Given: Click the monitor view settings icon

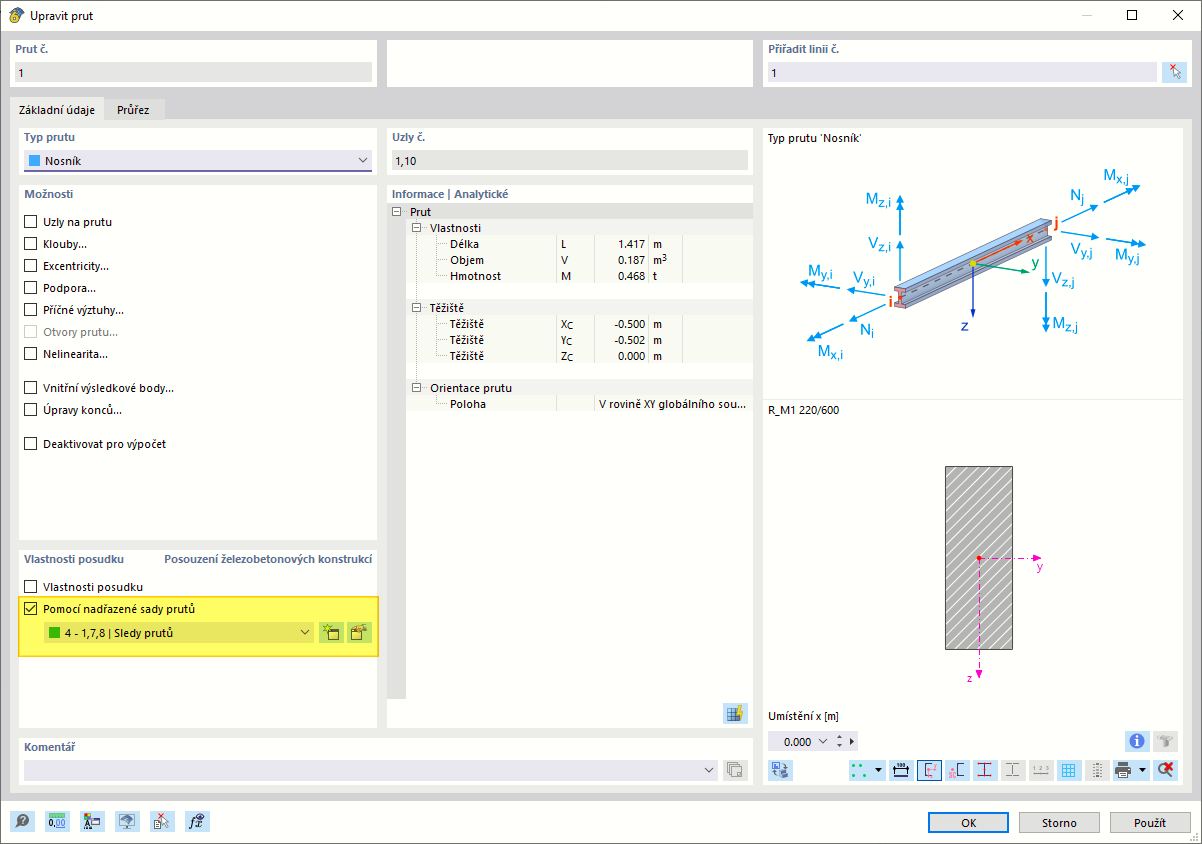Looking at the screenshot, I should tap(128, 822).
